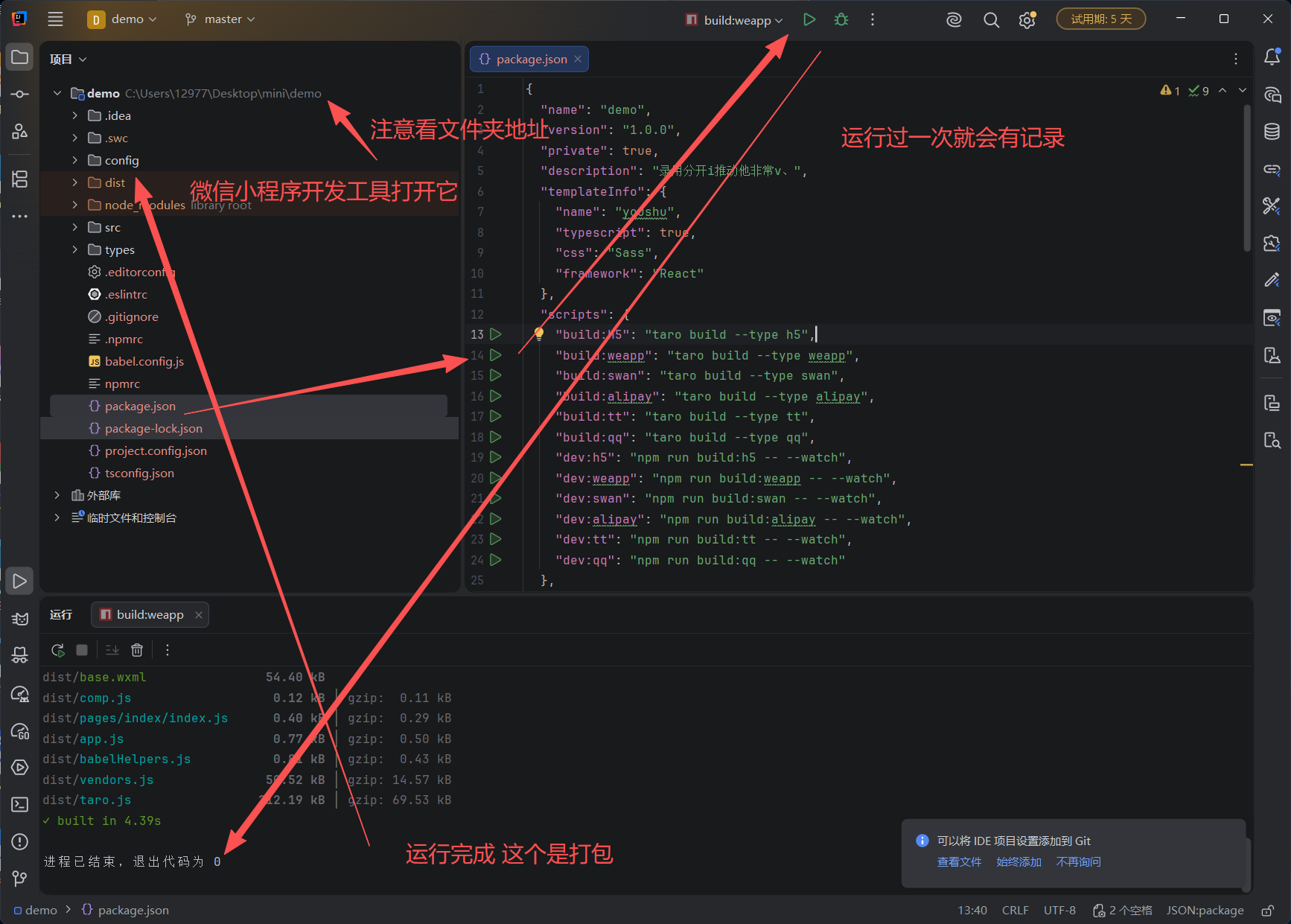Close the build:weapp run tab

[199, 615]
